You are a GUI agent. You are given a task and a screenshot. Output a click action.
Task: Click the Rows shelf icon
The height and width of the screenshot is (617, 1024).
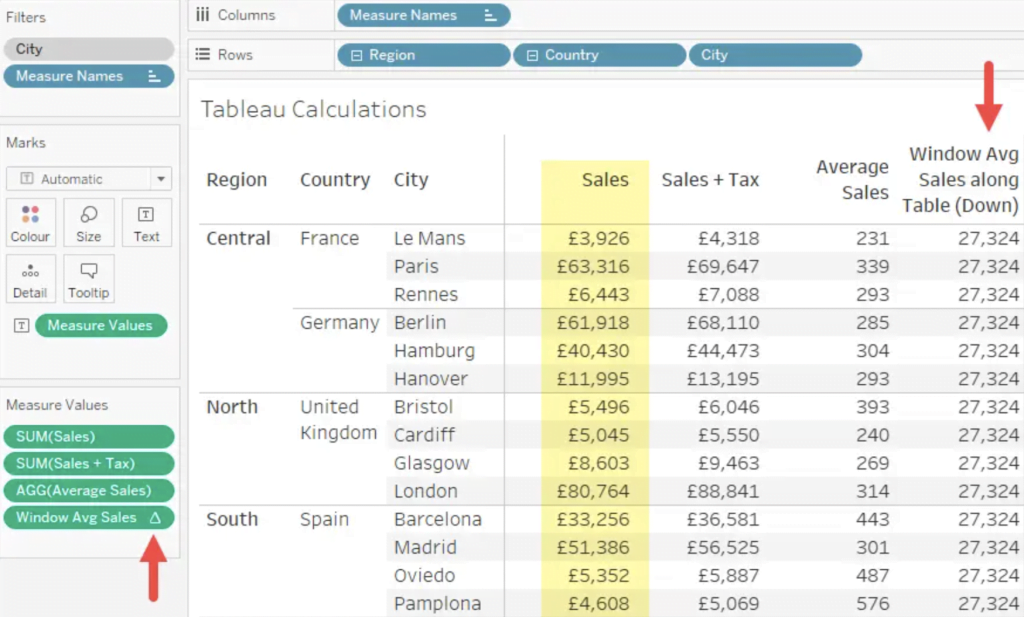[x=202, y=54]
